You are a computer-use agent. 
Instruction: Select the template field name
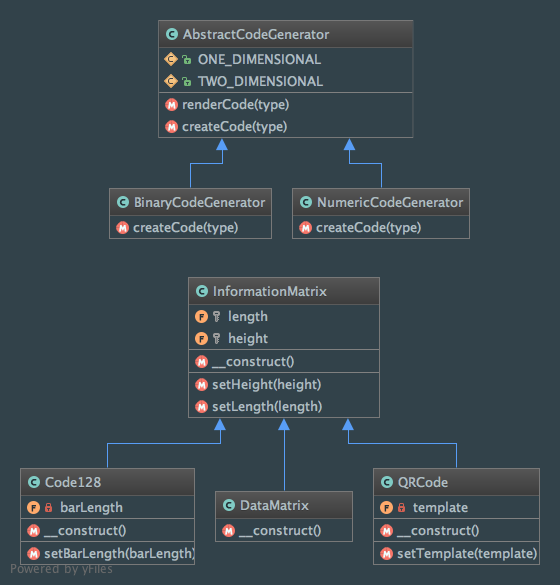coord(440,508)
